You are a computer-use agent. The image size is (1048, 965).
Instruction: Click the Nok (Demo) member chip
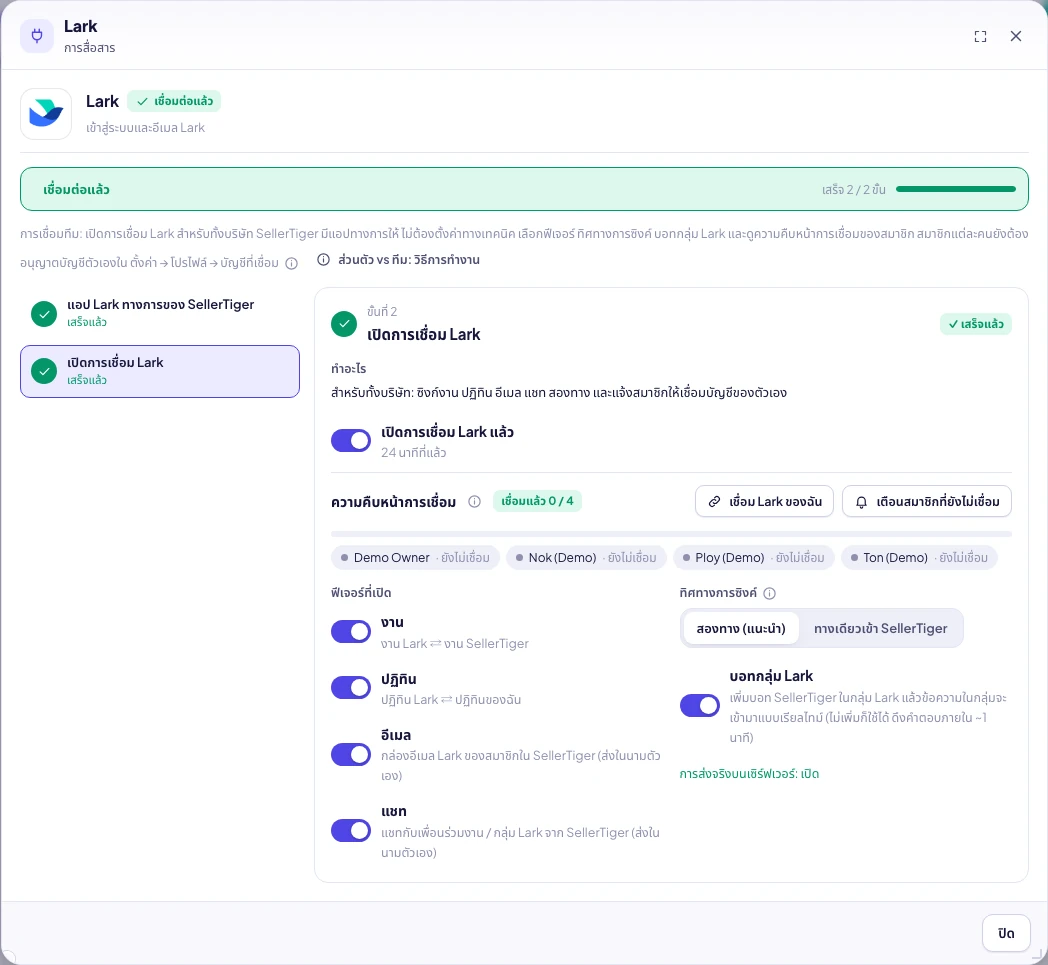coord(586,557)
